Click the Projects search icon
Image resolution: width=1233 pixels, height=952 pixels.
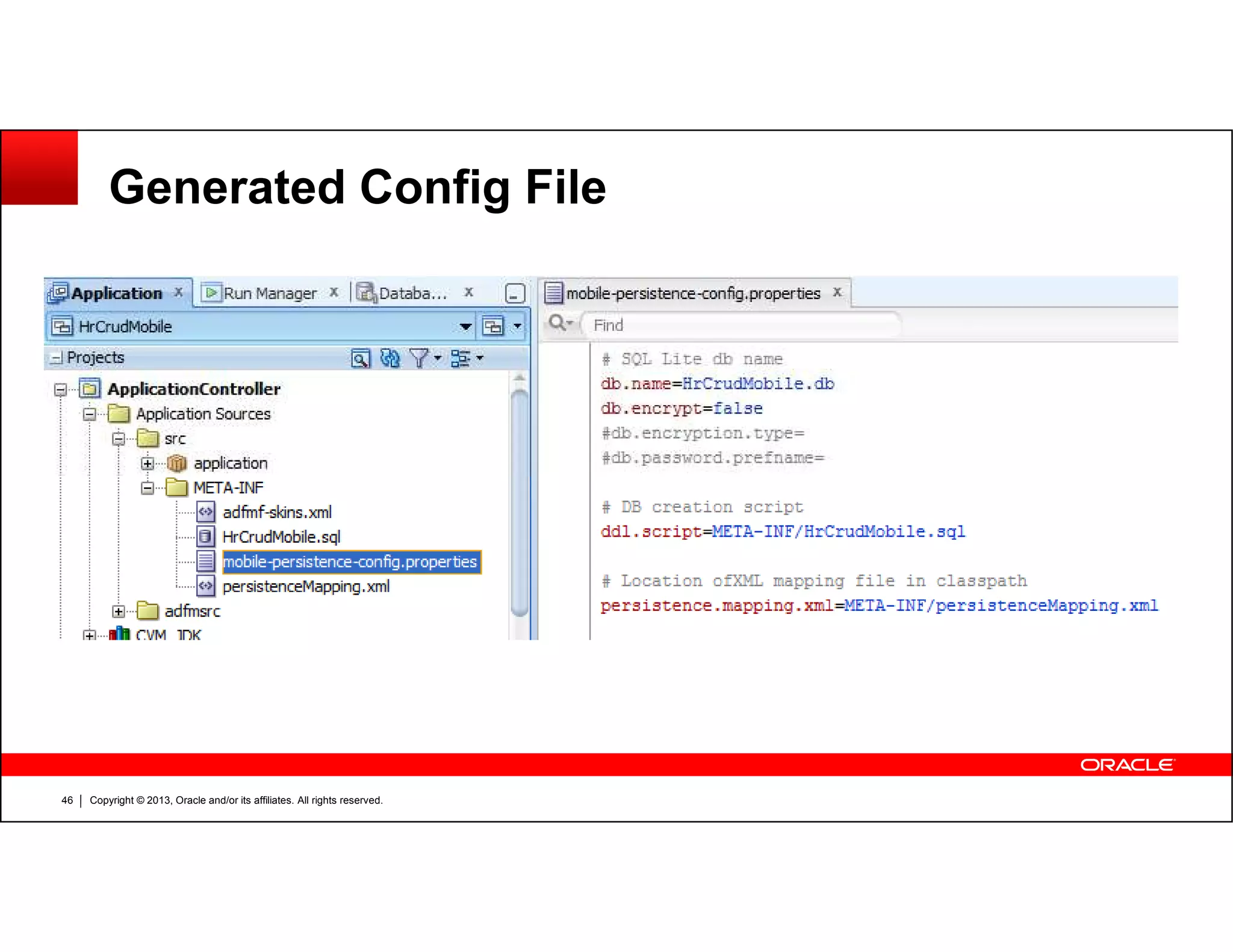click(x=361, y=359)
